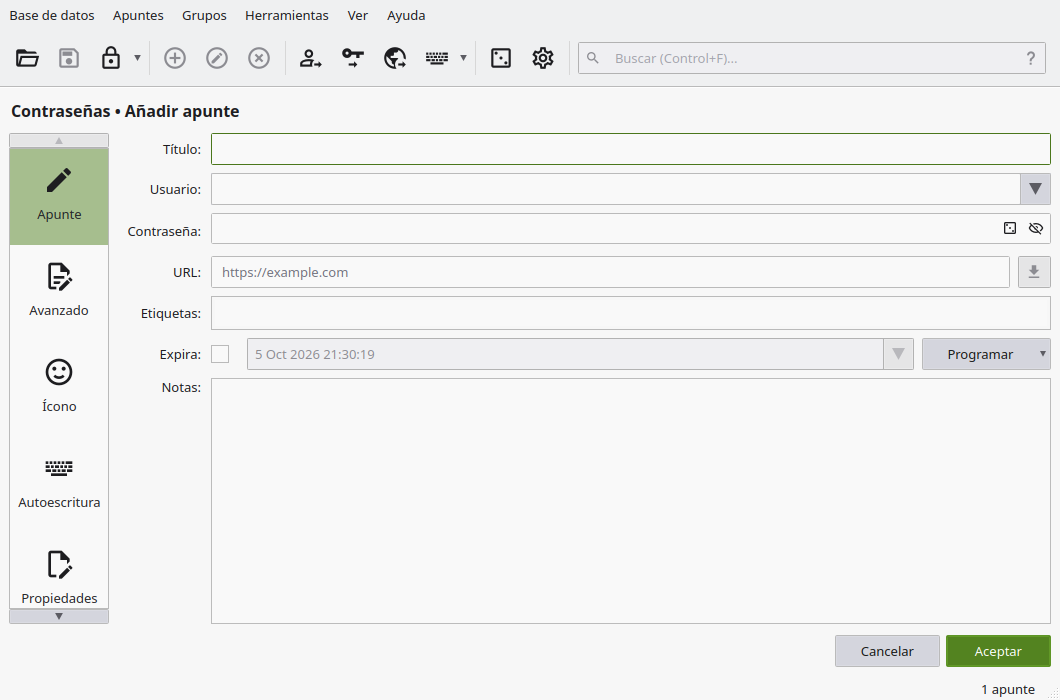
Task: Enable the Expira checkbox
Action: (x=220, y=354)
